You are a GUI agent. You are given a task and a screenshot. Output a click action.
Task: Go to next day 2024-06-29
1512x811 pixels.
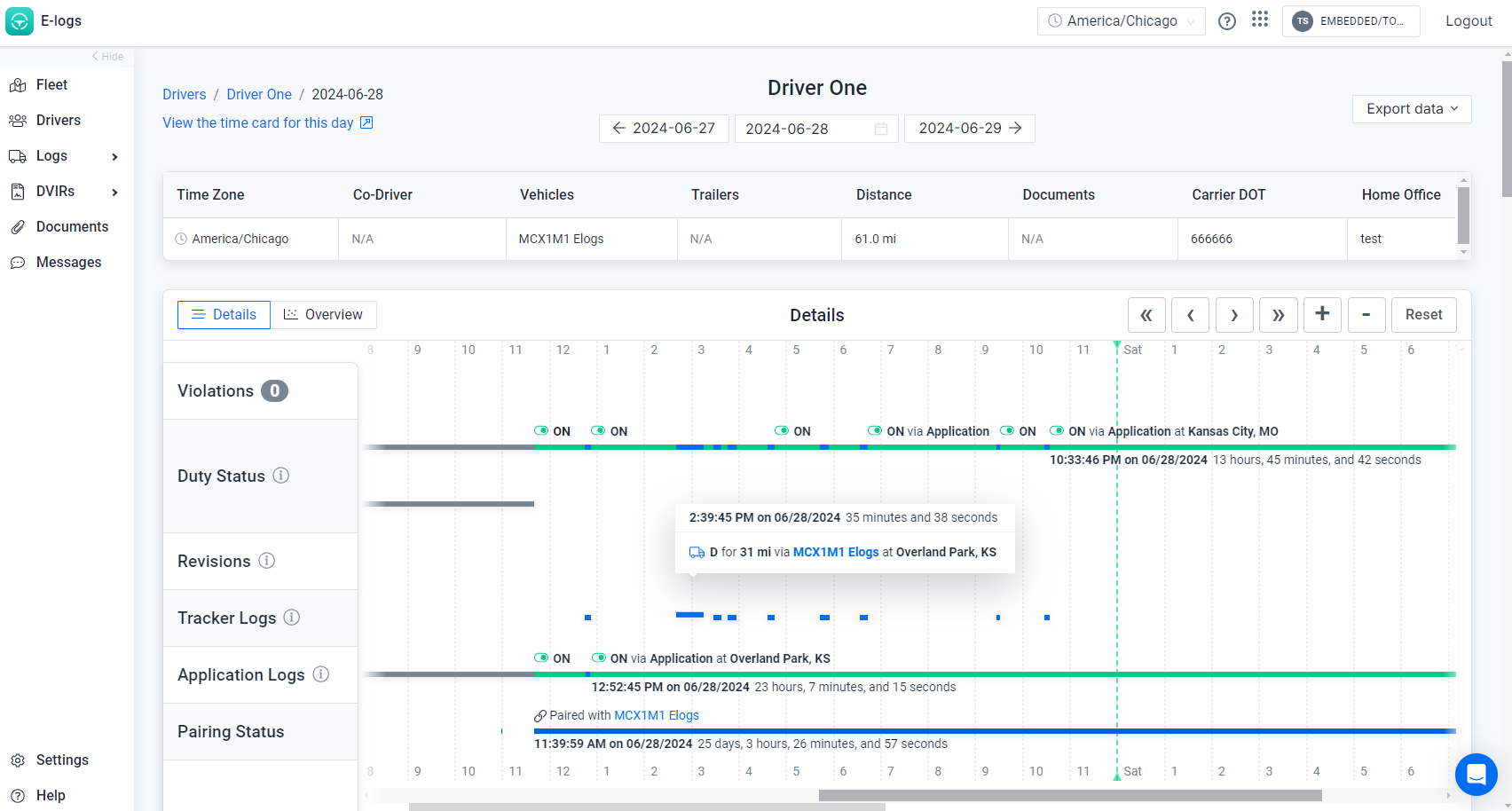point(969,129)
